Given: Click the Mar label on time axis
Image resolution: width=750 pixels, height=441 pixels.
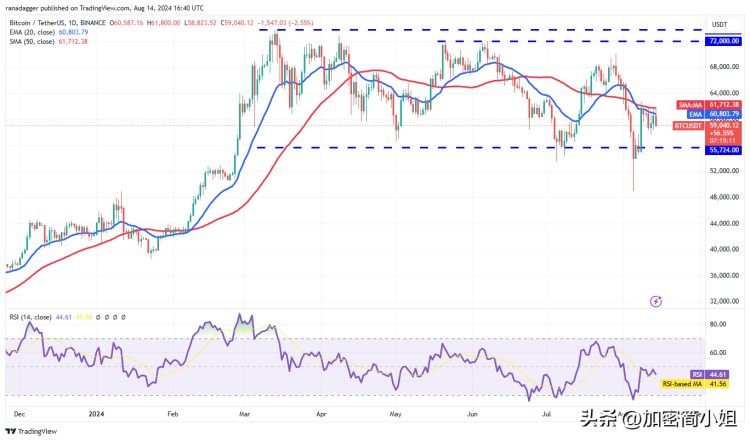Looking at the screenshot, I should [244, 414].
